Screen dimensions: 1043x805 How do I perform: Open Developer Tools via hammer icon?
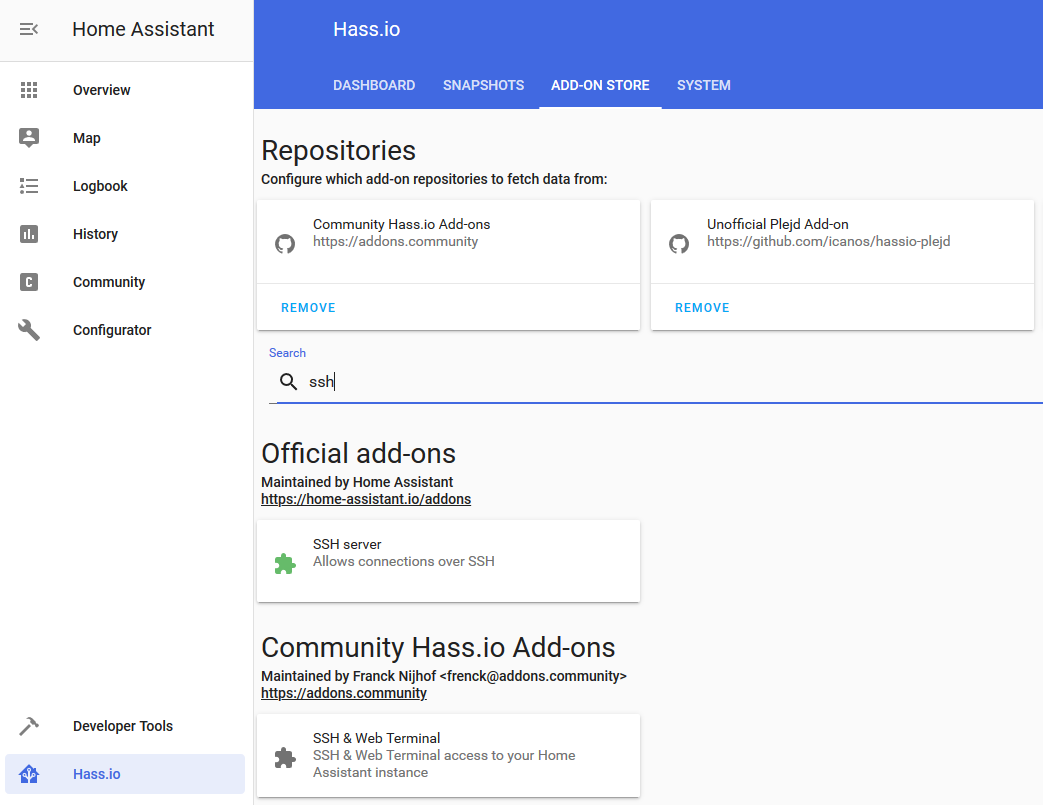tap(29, 726)
